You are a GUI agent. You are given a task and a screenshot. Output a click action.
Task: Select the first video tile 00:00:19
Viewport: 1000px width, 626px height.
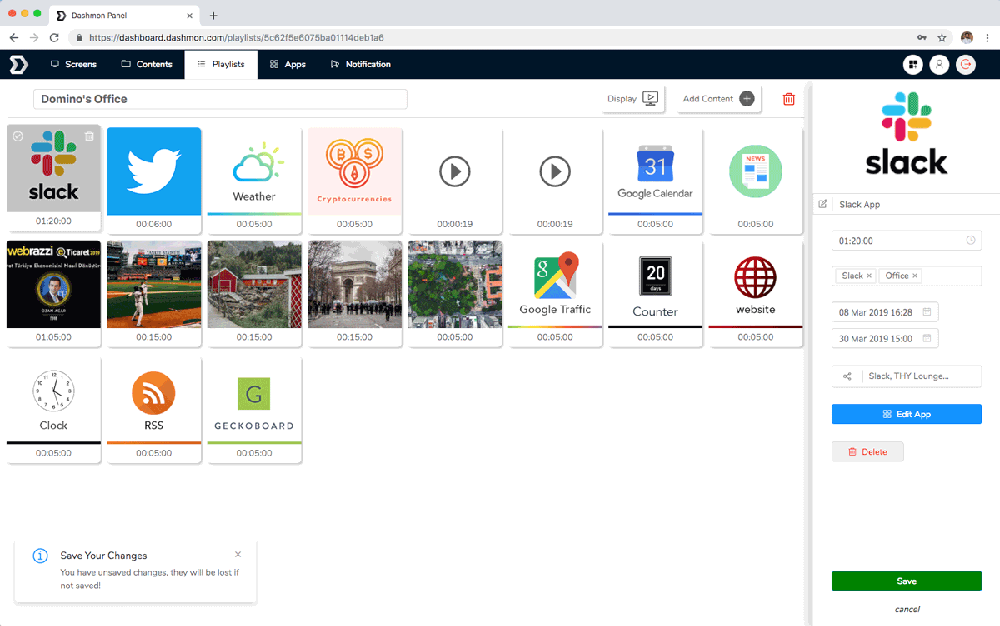pos(455,180)
